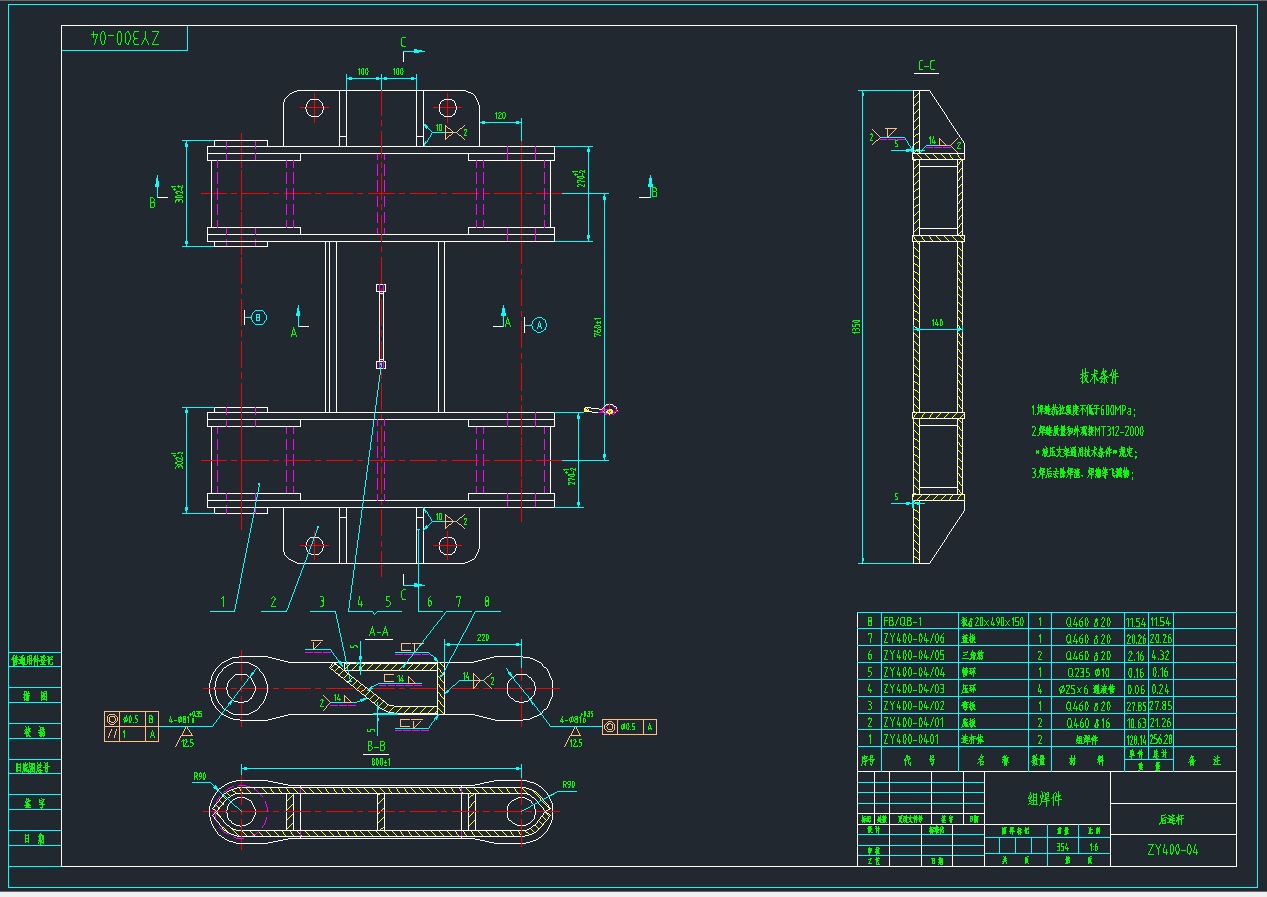Select the Φ25×6 material cell
Image resolution: width=1267 pixels, height=897 pixels.
tap(1088, 689)
